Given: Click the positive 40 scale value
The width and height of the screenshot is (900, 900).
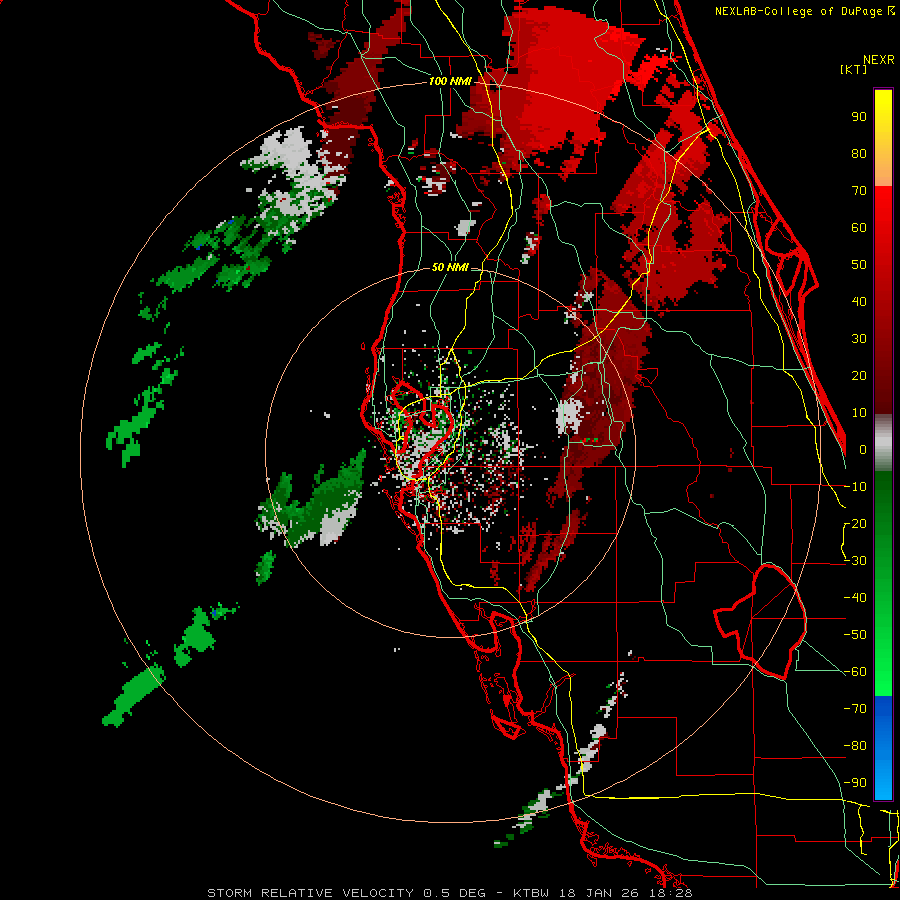Looking at the screenshot, I should tap(859, 301).
